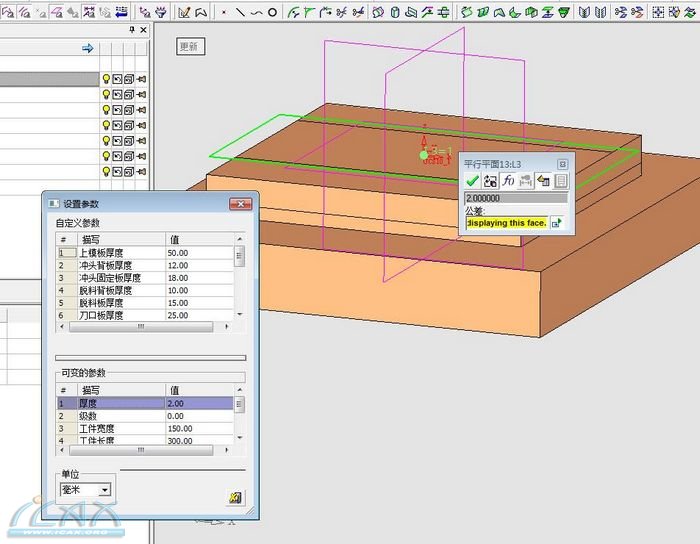
Task: Click the pin icon on left panel
Action: click(x=133, y=31)
